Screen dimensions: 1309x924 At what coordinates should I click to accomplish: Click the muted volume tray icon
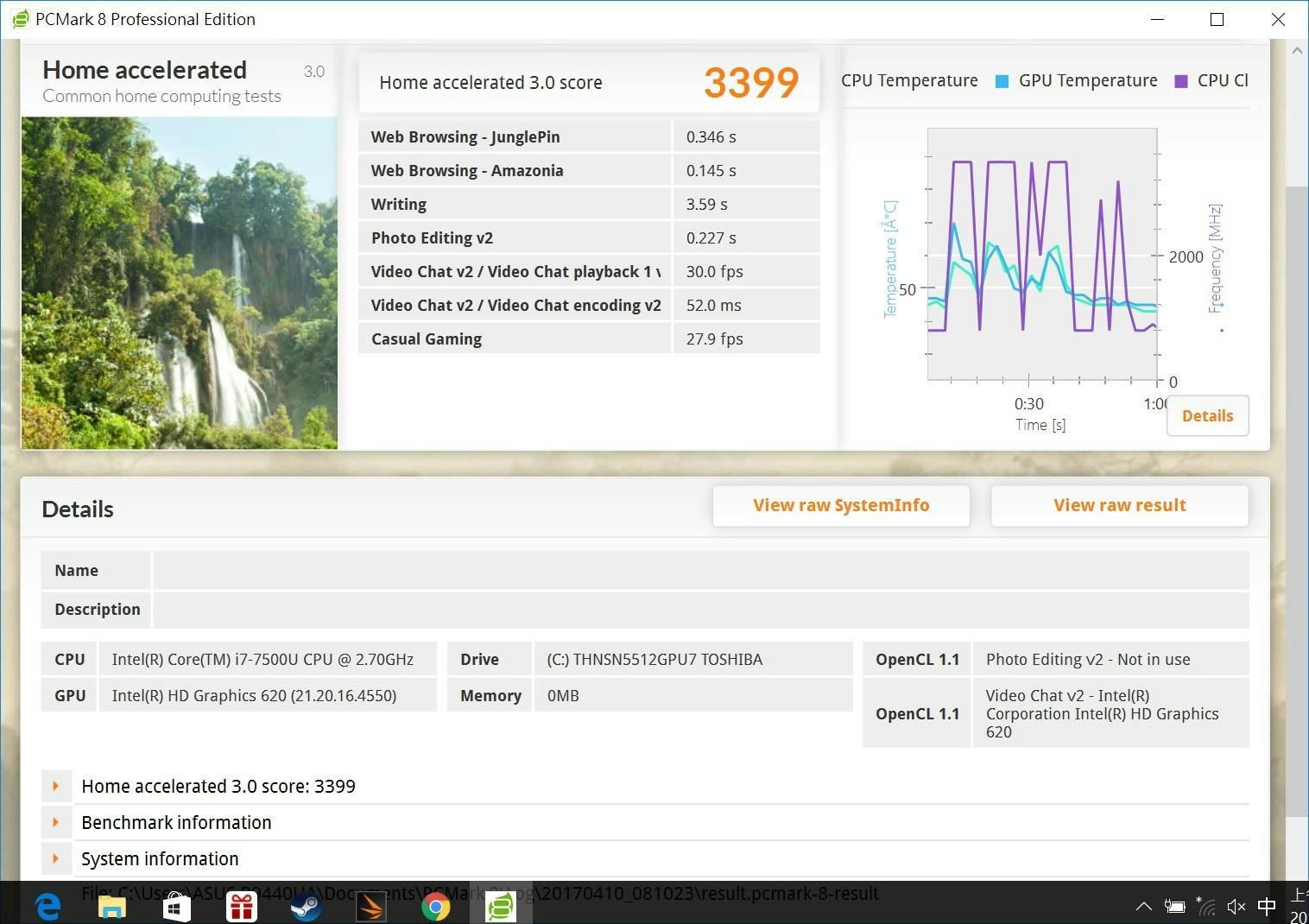coord(1236,906)
